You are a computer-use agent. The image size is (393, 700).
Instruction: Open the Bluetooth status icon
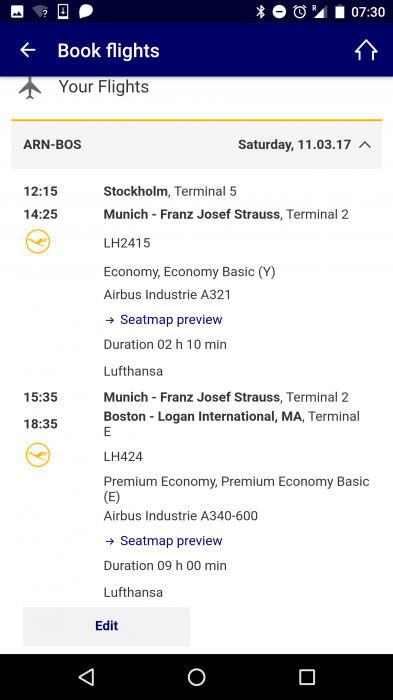(260, 12)
